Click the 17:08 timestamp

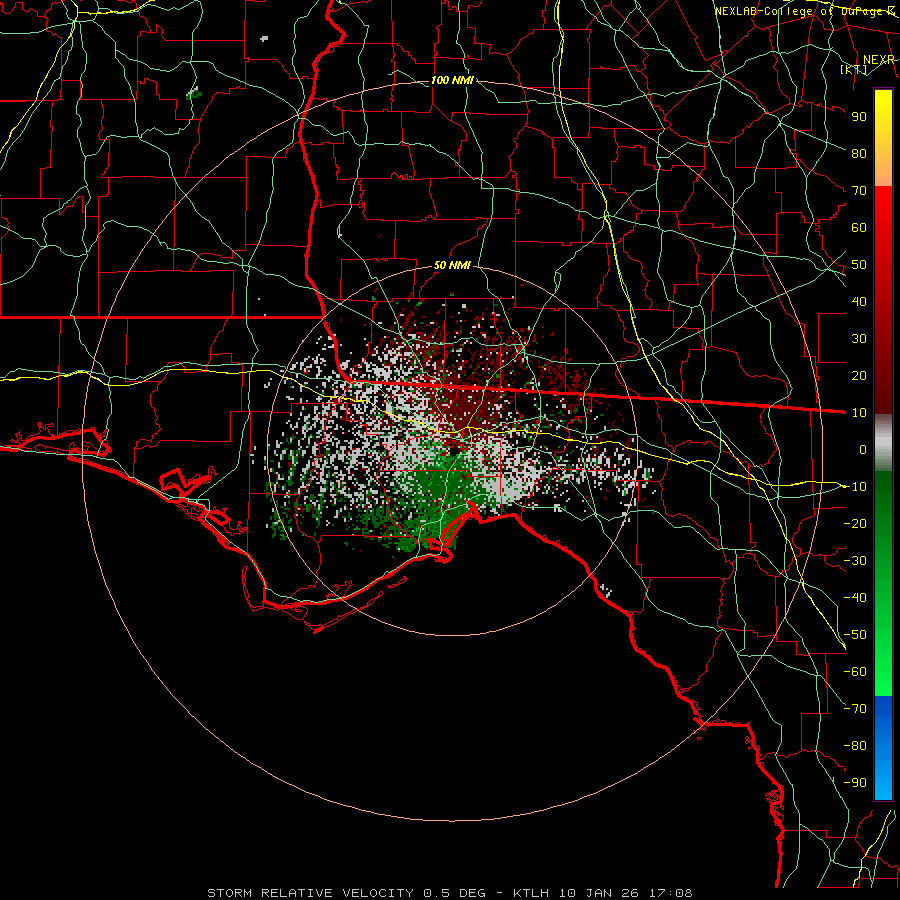point(670,893)
